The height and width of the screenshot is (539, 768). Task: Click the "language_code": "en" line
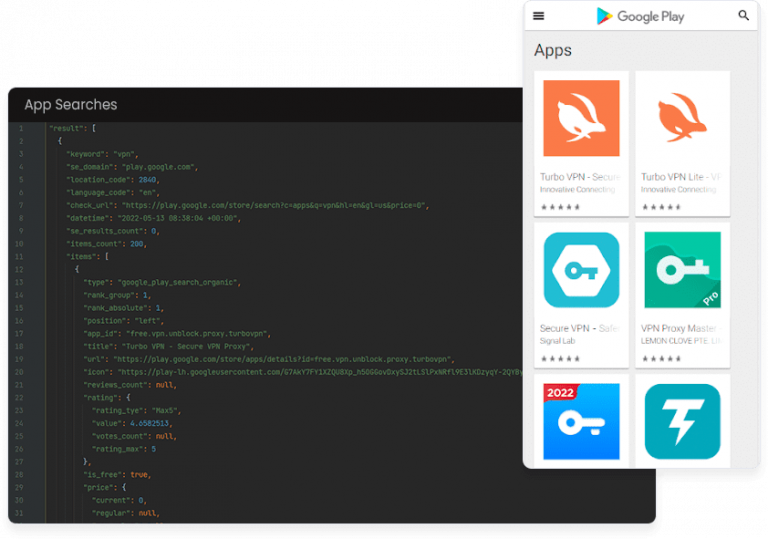tap(113, 193)
